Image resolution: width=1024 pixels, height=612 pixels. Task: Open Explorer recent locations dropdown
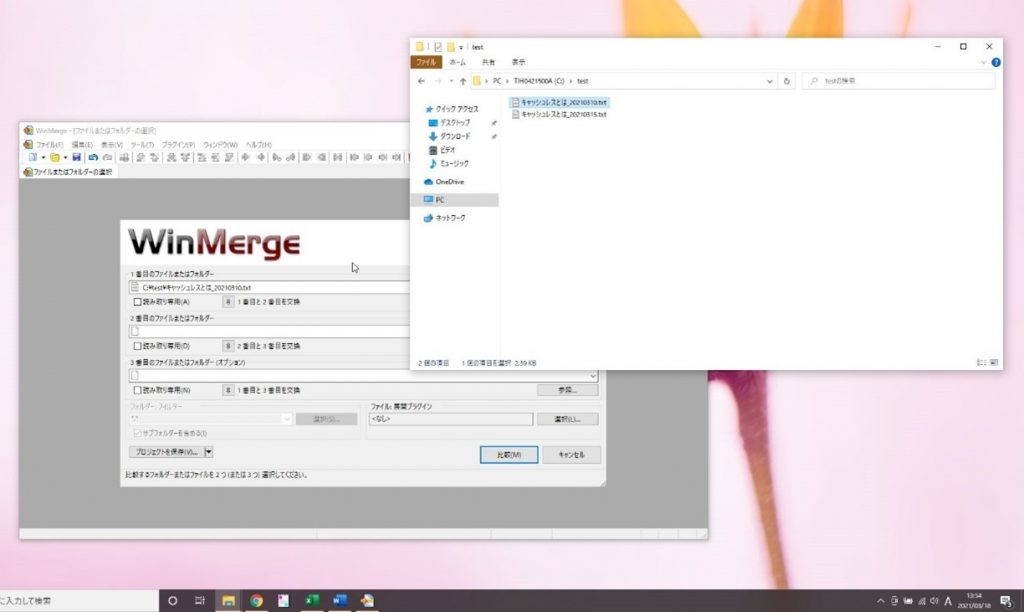pos(451,81)
